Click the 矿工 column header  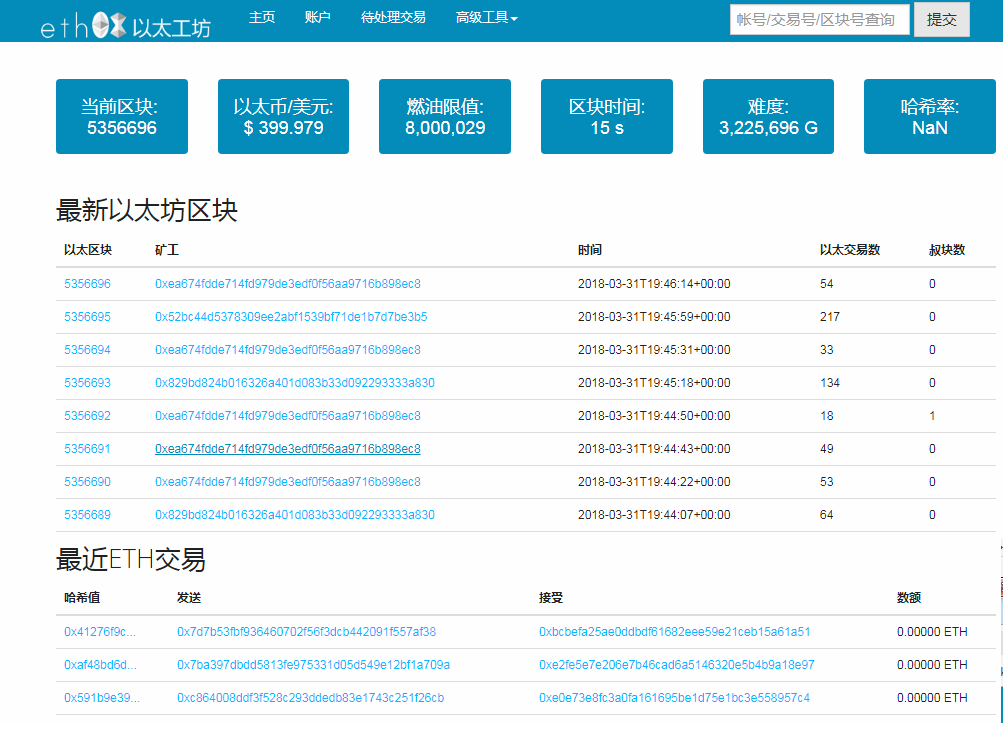point(167,250)
